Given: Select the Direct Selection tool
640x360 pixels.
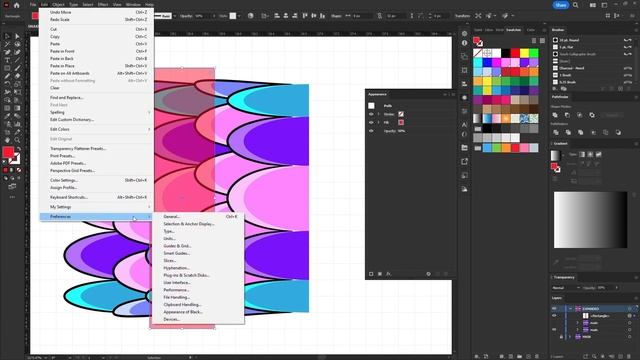Looking at the screenshot, I should [x=17, y=36].
